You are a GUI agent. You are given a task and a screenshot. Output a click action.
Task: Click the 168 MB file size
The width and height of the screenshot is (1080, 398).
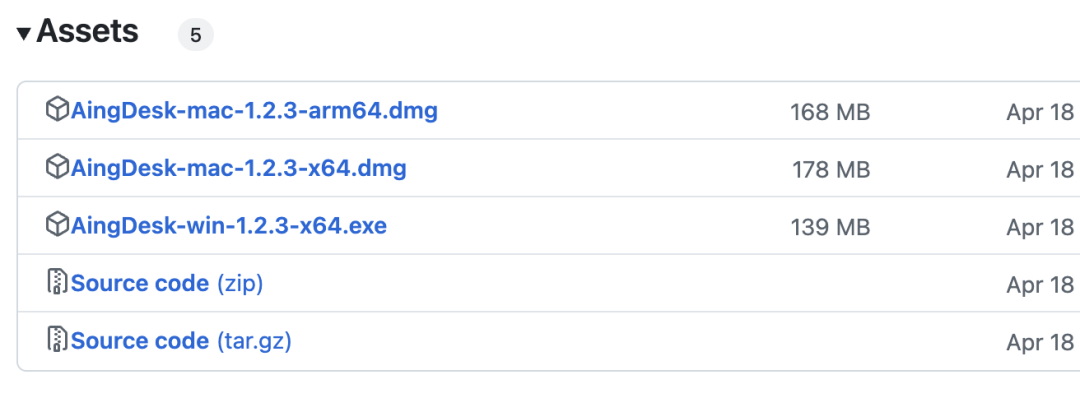(830, 112)
